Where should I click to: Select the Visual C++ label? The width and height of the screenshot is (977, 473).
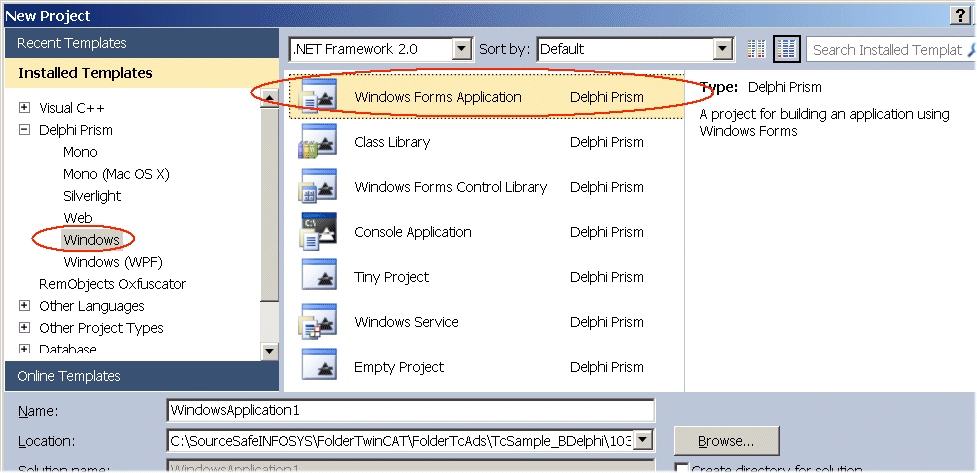pos(72,108)
